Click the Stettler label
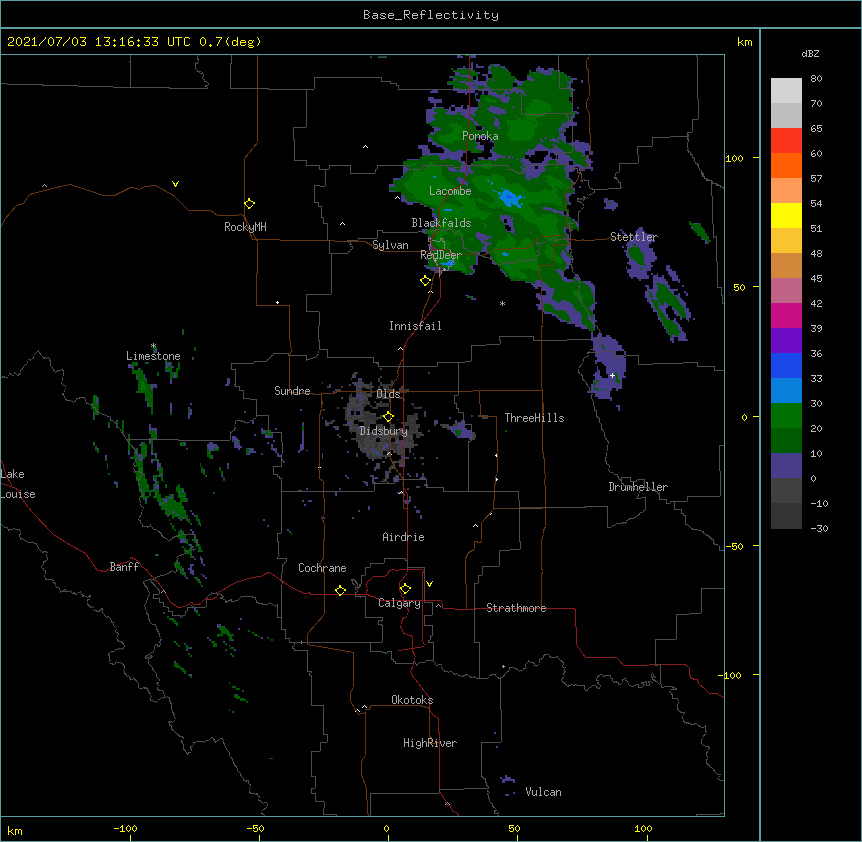Viewport: 862px width, 842px height. click(x=634, y=237)
